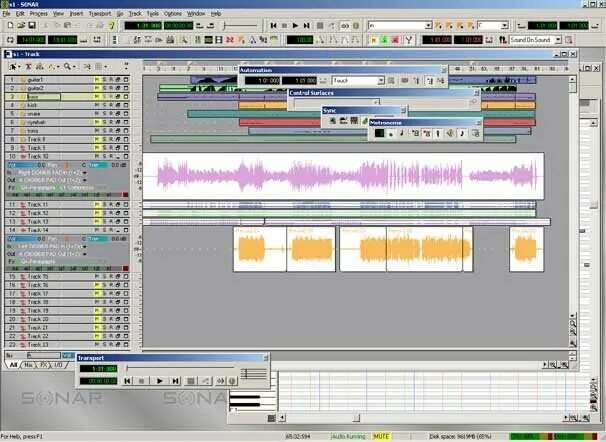The width and height of the screenshot is (606, 442).
Task: Rewind to start in the main toolbar
Action: (273, 26)
